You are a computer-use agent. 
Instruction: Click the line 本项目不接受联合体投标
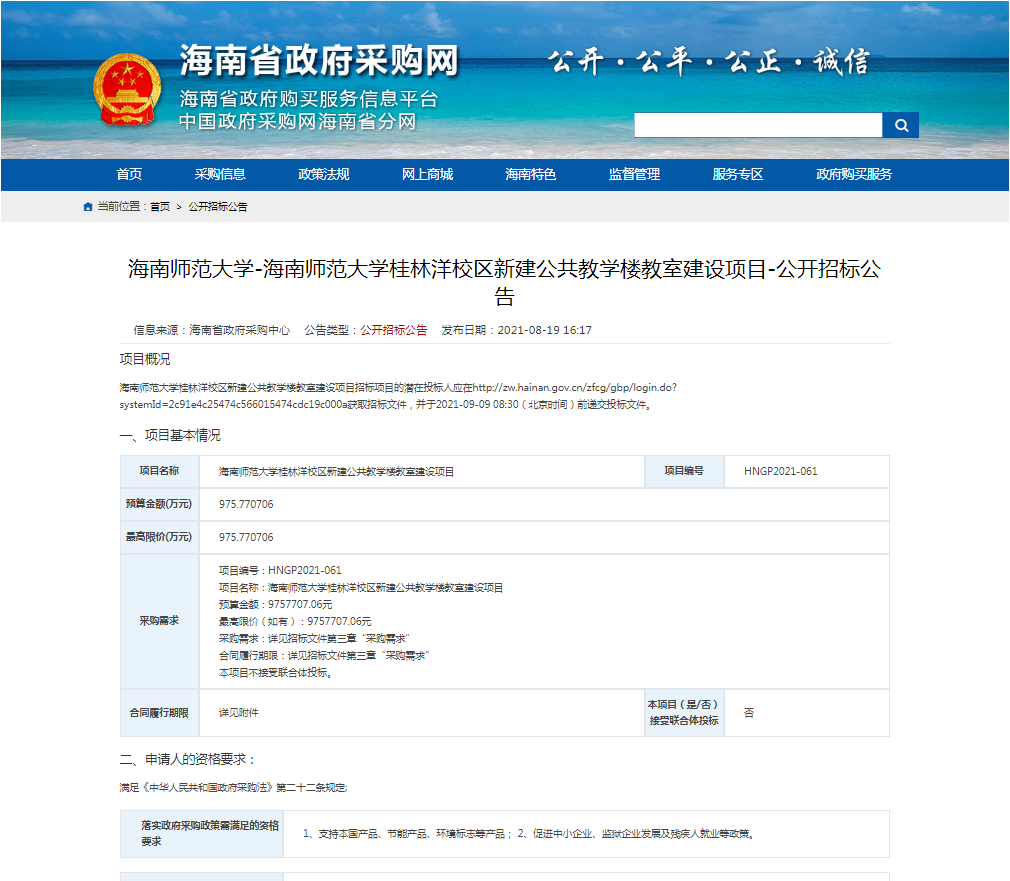276,673
